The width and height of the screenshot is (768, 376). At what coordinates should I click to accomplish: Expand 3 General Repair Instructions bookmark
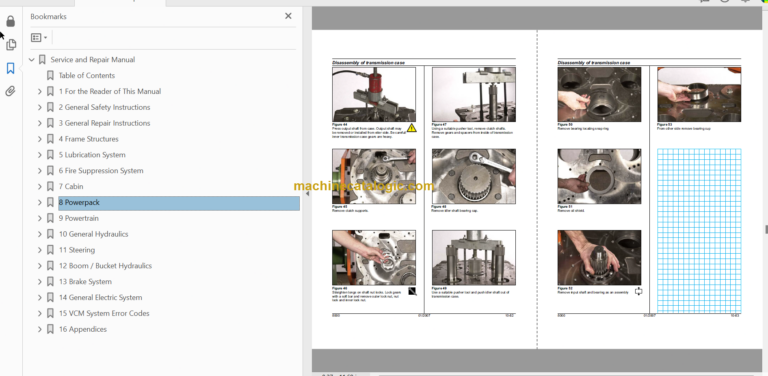coord(40,123)
